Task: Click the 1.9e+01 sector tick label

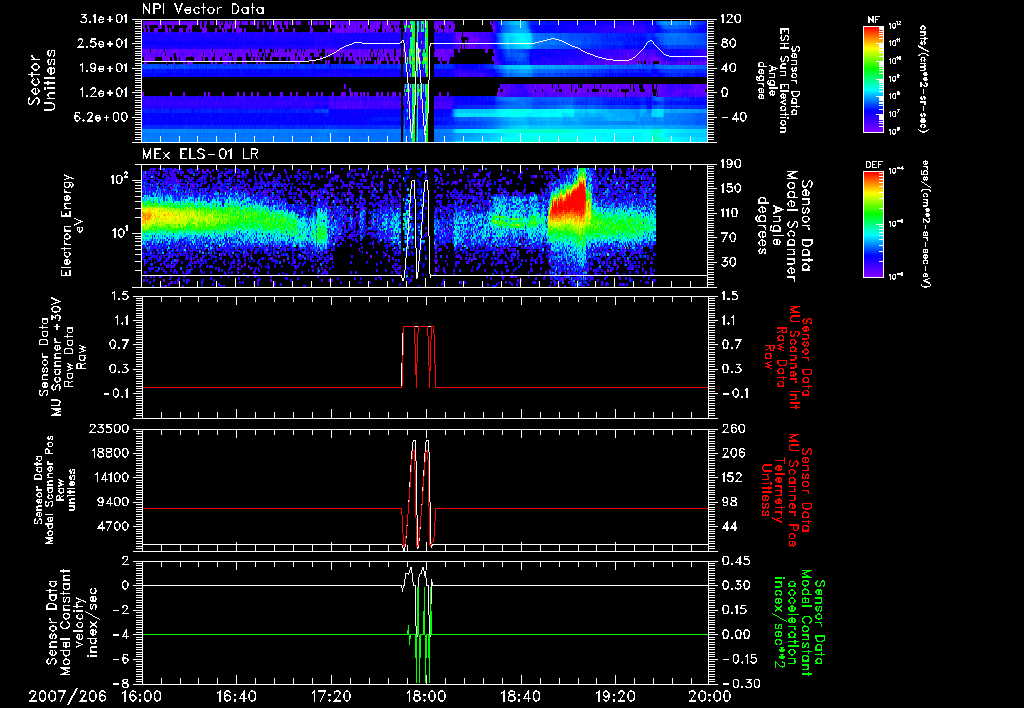Action: coord(106,68)
